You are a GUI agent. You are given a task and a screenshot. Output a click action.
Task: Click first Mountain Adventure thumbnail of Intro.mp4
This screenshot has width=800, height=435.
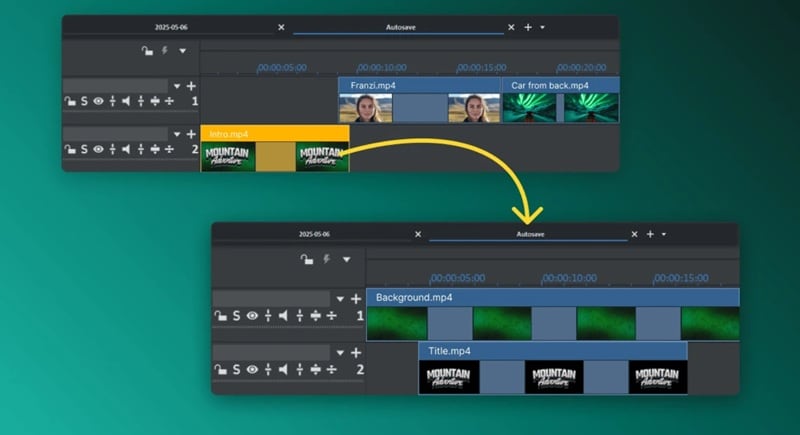point(228,157)
